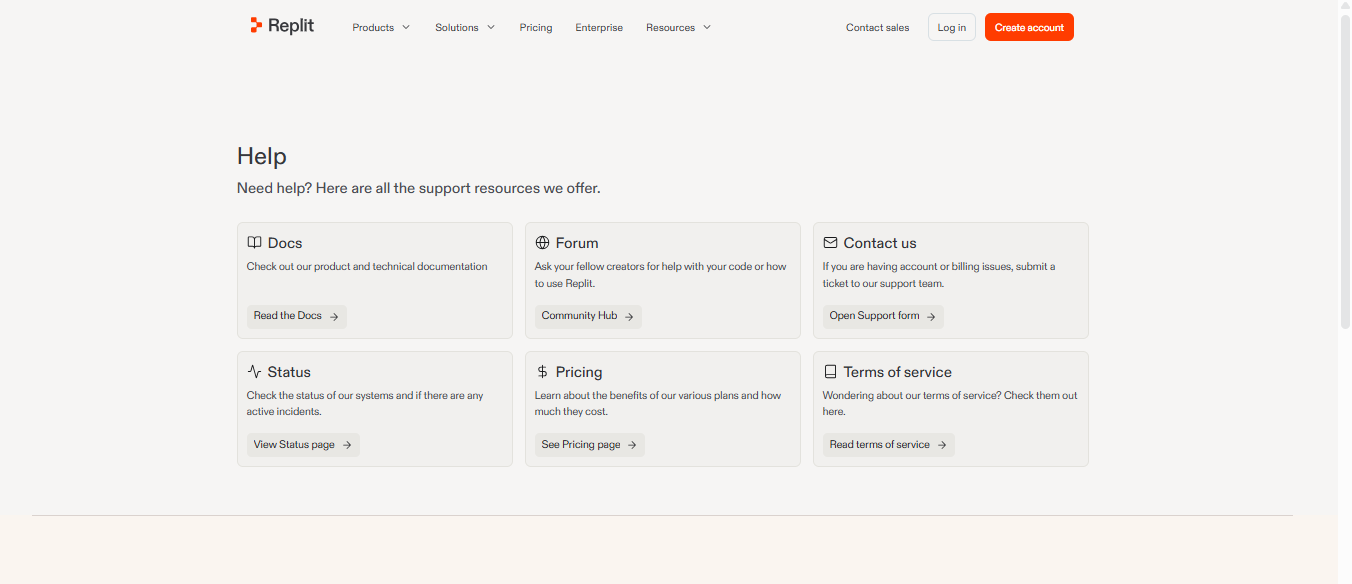The height and width of the screenshot is (584, 1352).
Task: Click the 'Need help?' subtitle text
Action: click(419, 188)
